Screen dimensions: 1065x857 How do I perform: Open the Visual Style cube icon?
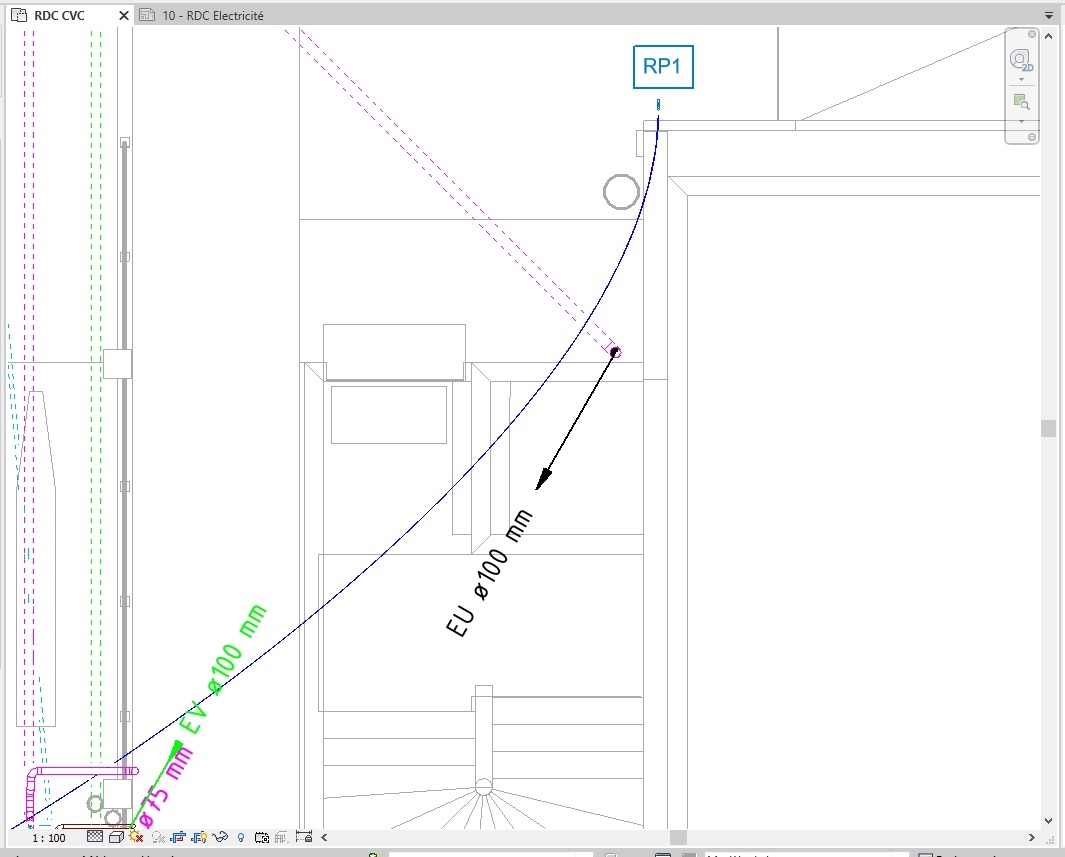point(116,837)
